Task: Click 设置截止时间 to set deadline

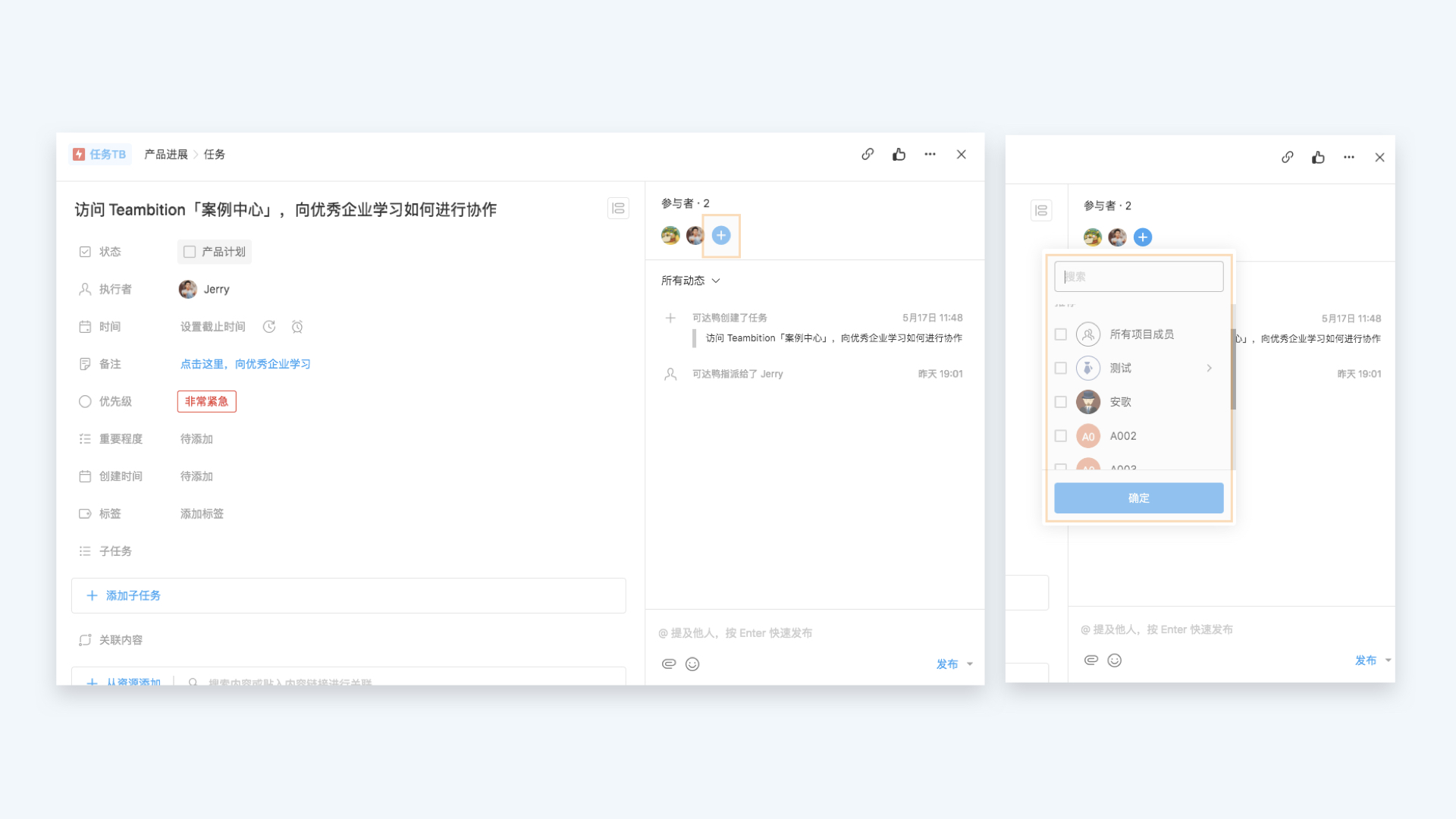Action: point(213,327)
